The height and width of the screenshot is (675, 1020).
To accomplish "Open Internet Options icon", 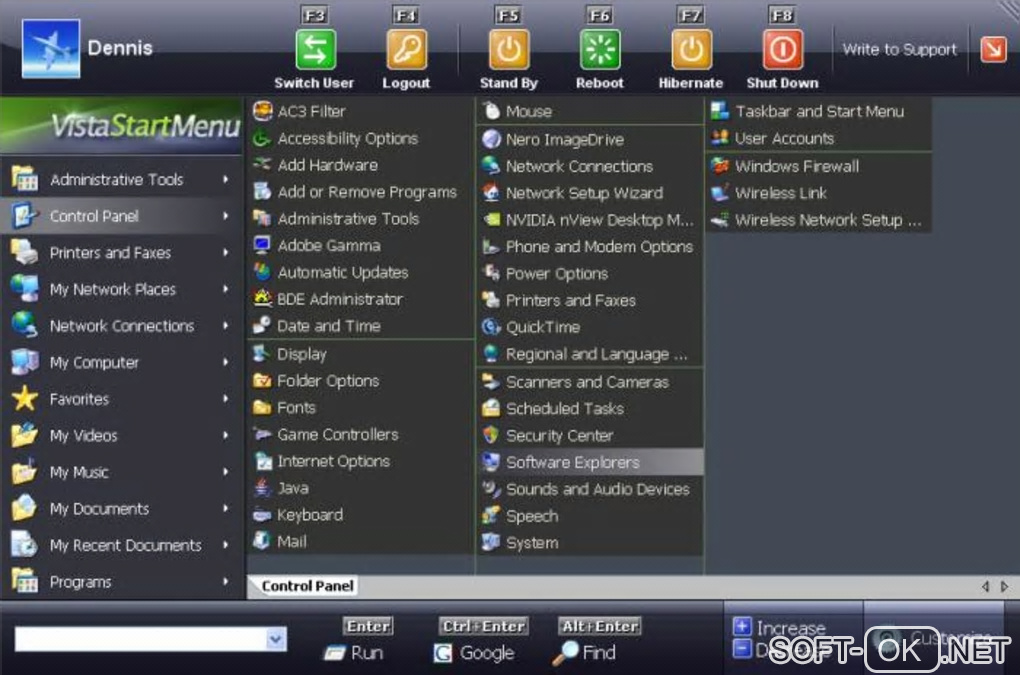I will pyautogui.click(x=262, y=461).
